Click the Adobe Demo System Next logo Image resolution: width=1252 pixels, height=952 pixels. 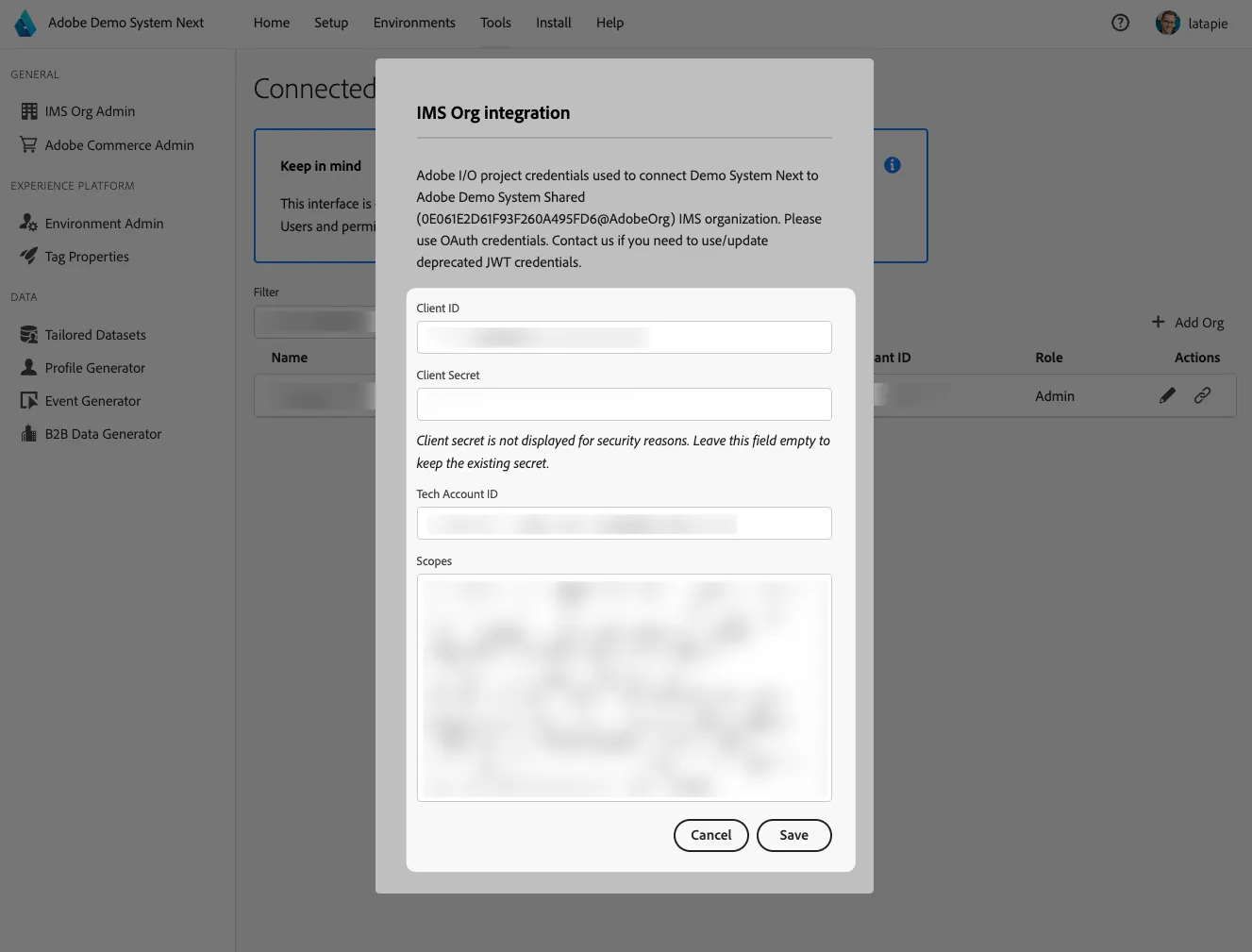(25, 23)
